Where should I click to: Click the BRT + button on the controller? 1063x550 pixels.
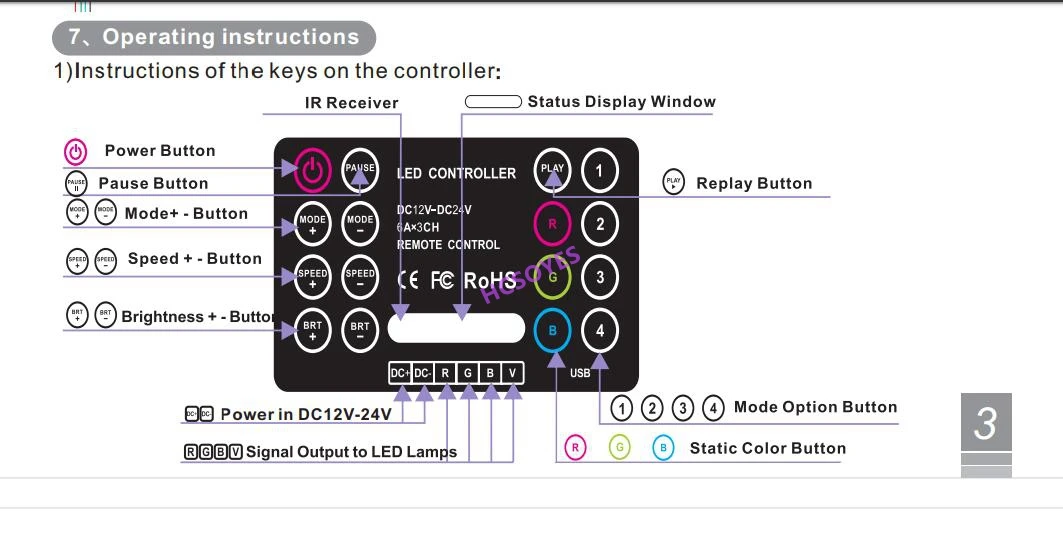click(313, 330)
